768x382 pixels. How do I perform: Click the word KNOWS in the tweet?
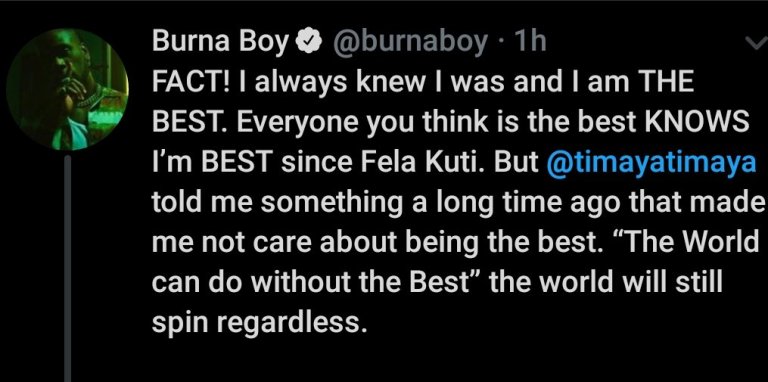coord(696,123)
